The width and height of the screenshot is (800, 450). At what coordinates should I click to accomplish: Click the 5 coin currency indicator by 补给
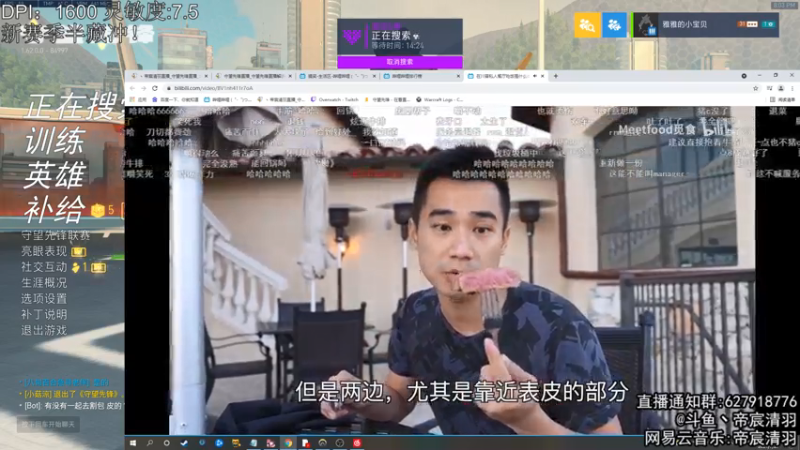pyautogui.click(x=103, y=210)
